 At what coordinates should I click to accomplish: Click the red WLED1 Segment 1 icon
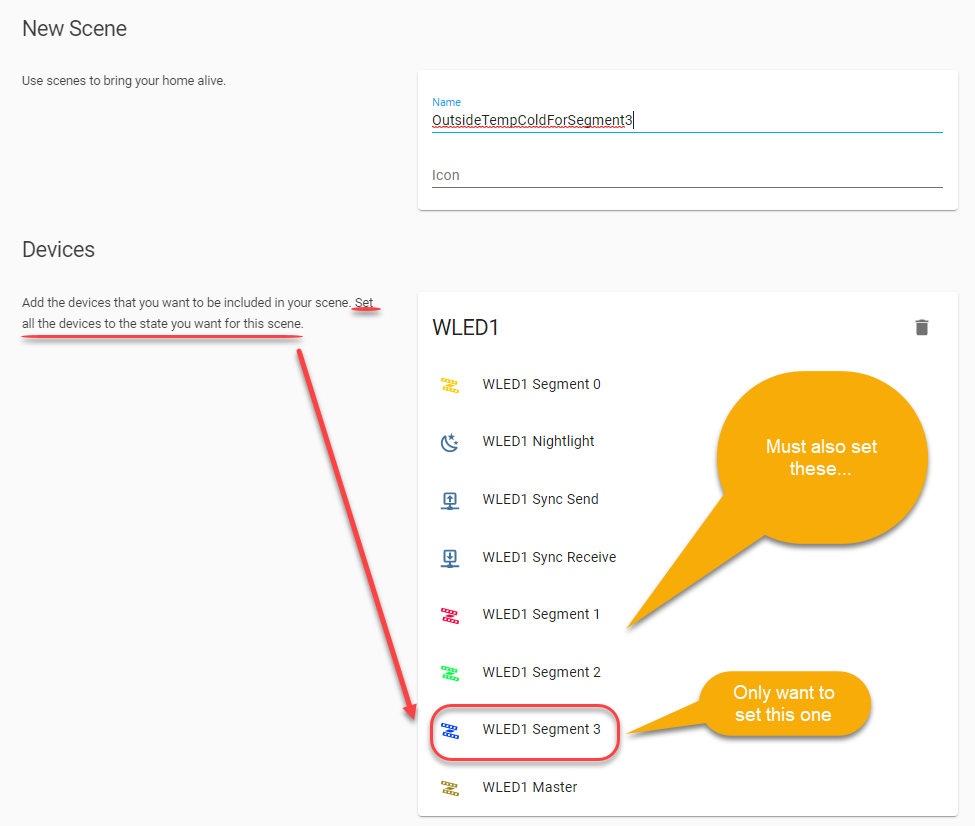point(450,615)
